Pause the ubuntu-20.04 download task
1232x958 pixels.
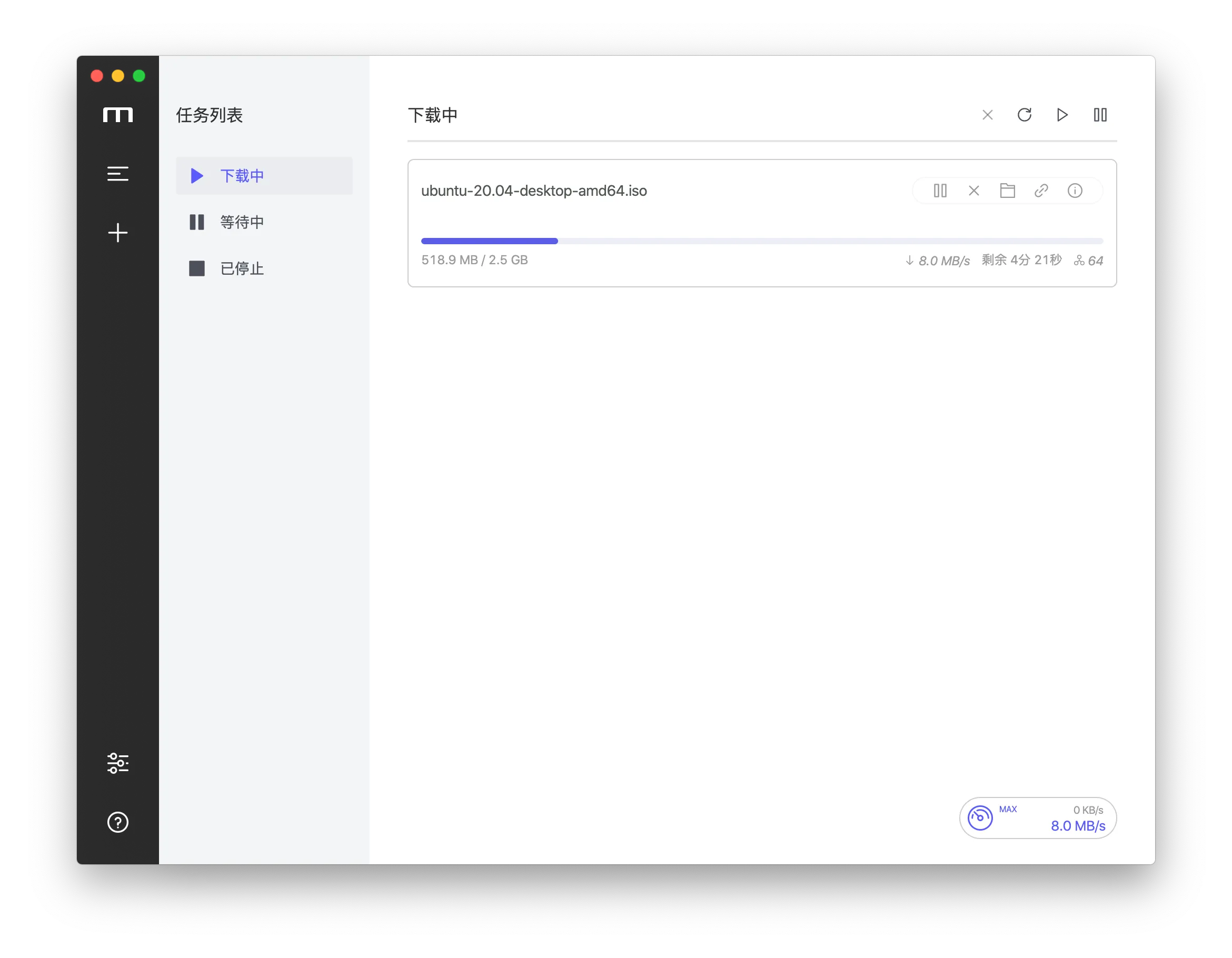939,191
